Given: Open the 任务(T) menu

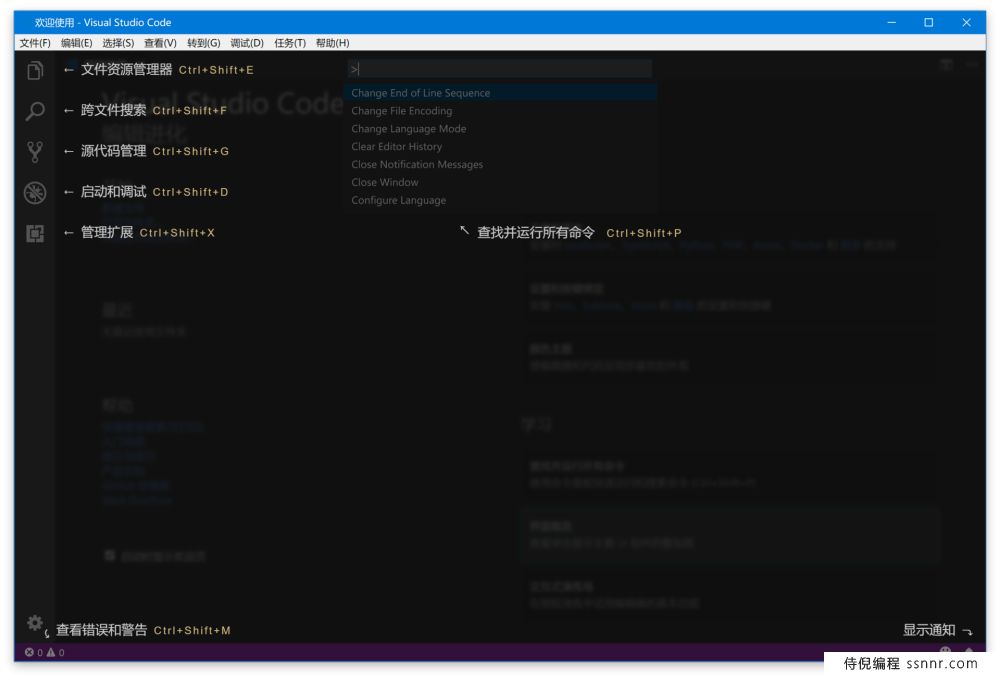Looking at the screenshot, I should click(x=290, y=43).
